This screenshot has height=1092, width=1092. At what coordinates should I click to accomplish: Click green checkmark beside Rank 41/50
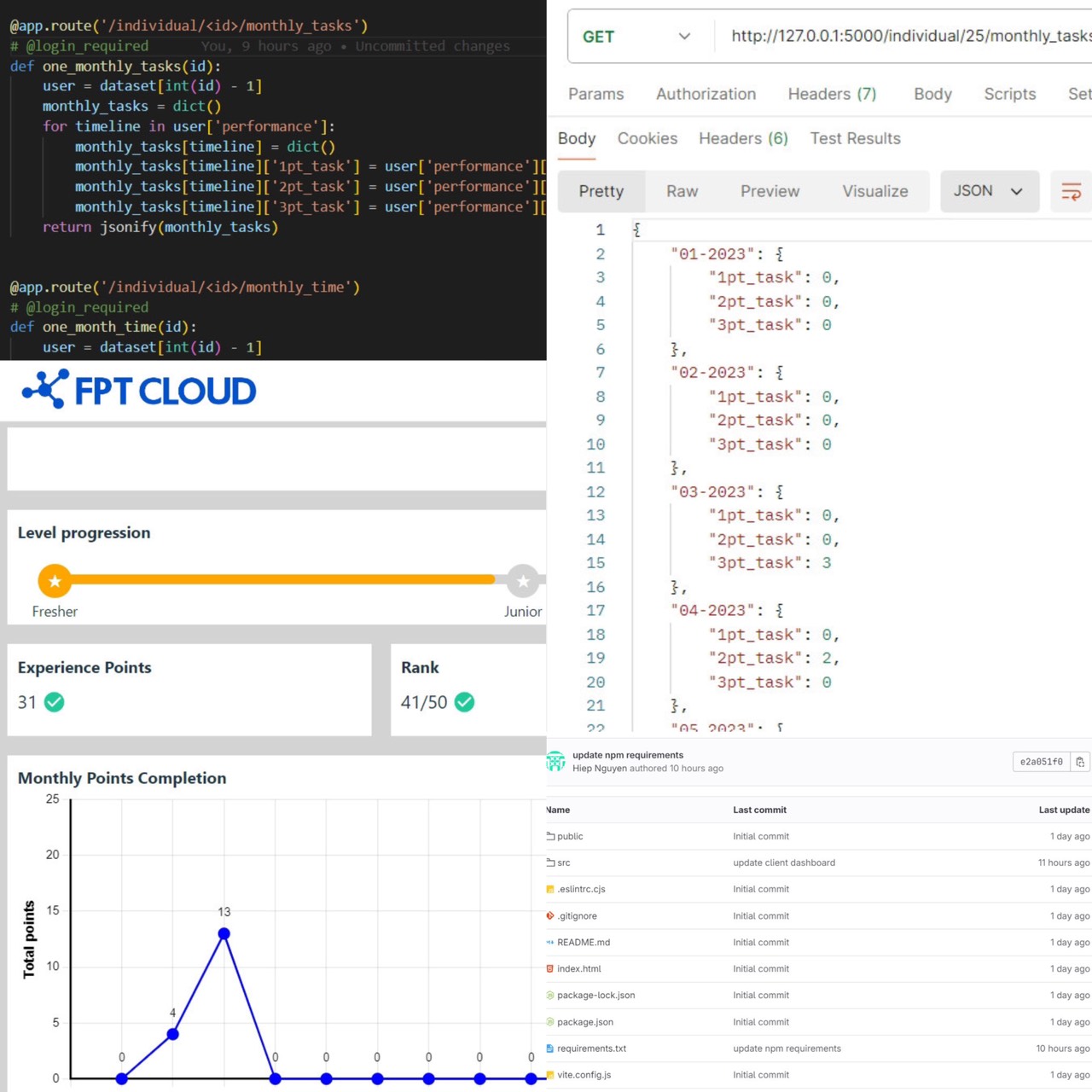464,702
